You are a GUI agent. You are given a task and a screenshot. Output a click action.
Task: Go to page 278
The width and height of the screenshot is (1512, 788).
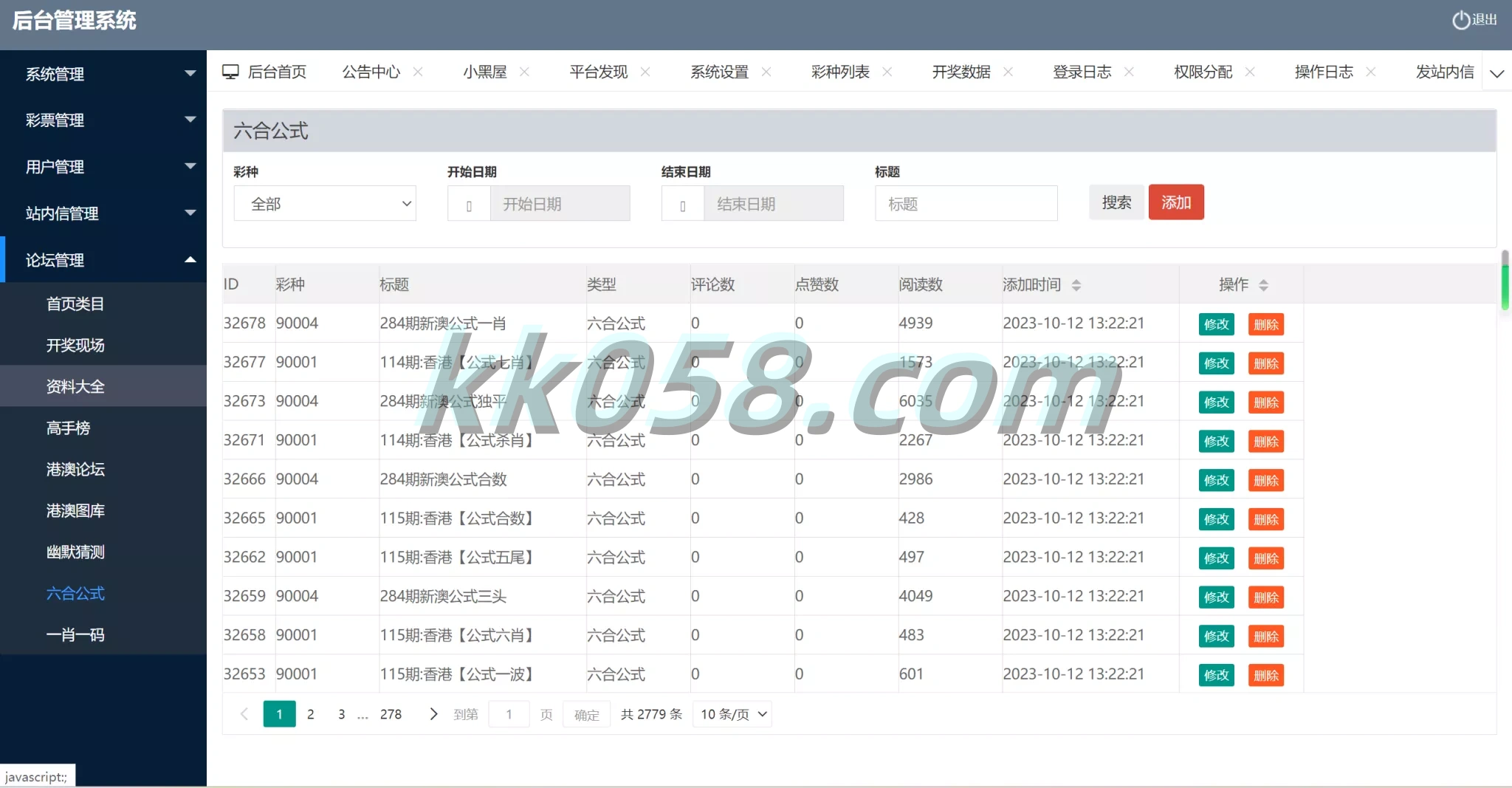pyautogui.click(x=391, y=714)
